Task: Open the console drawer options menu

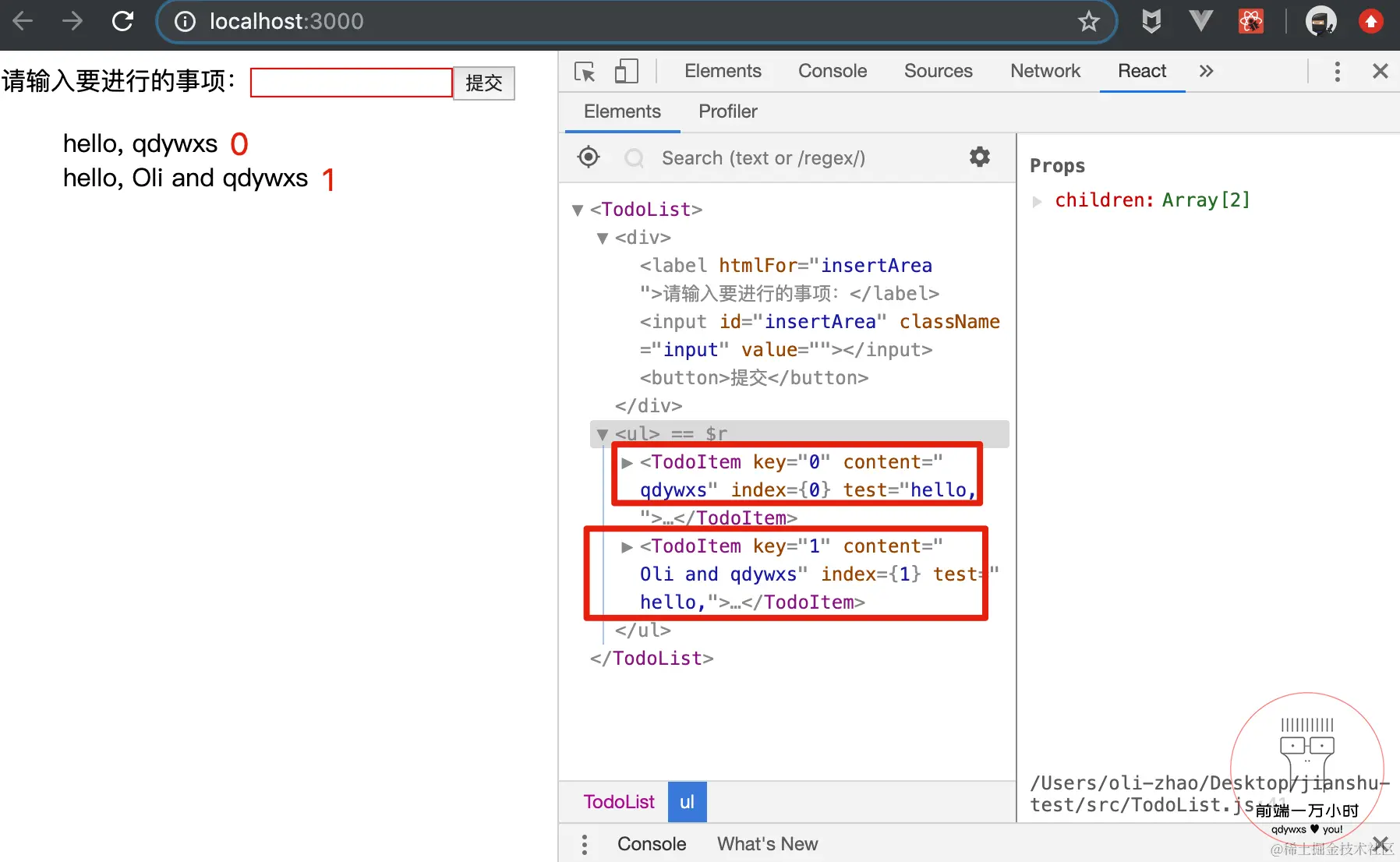Action: pos(585,844)
